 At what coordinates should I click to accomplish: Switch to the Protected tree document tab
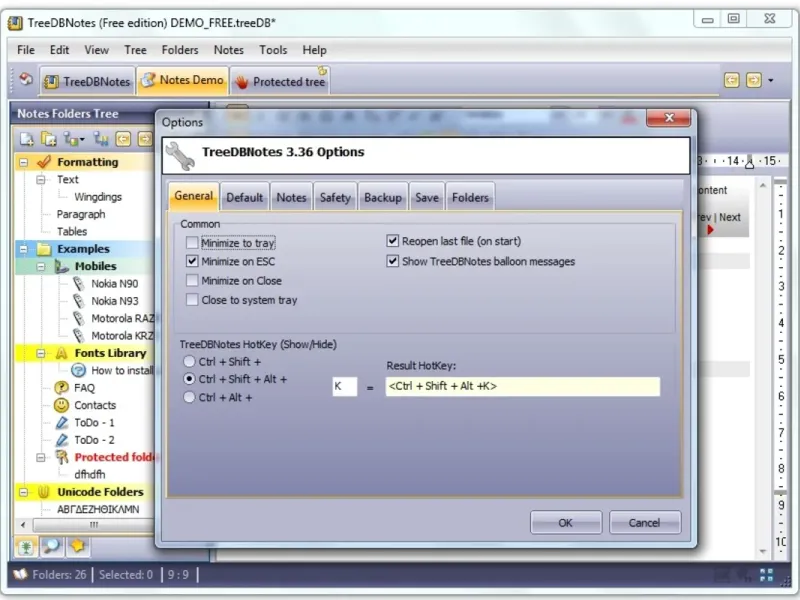280,81
